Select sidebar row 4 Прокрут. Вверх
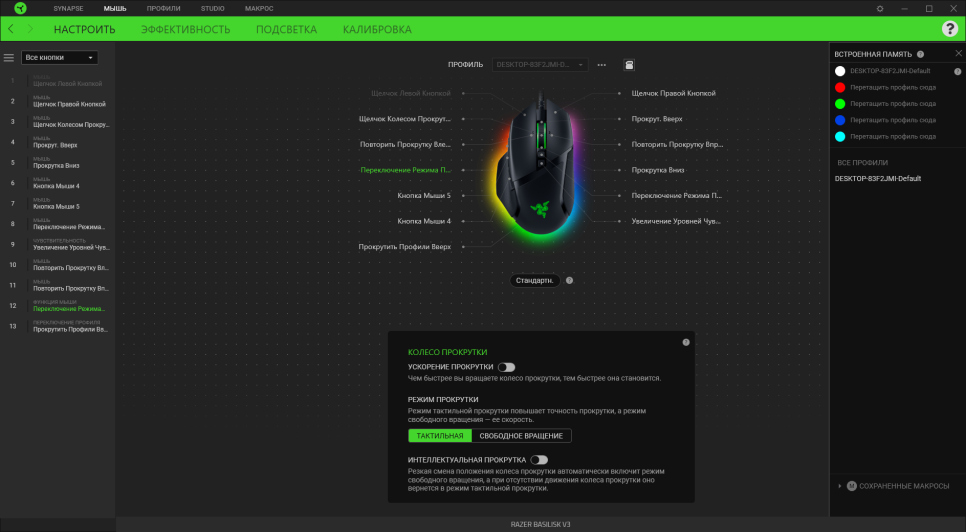 coord(57,142)
